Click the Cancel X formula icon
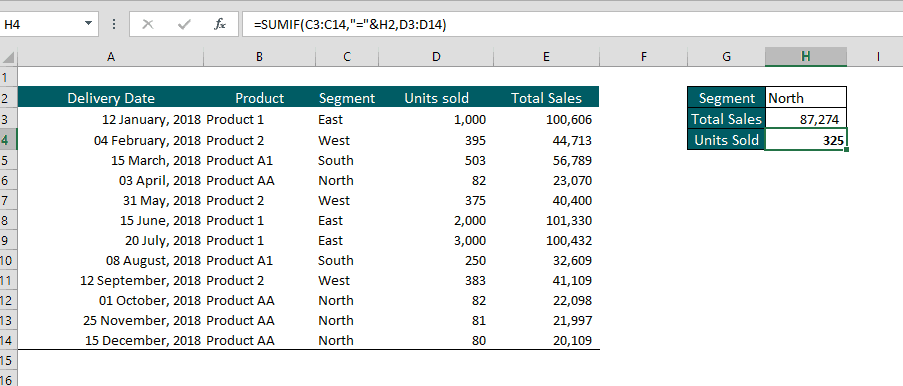The image size is (903, 386). coord(148,24)
